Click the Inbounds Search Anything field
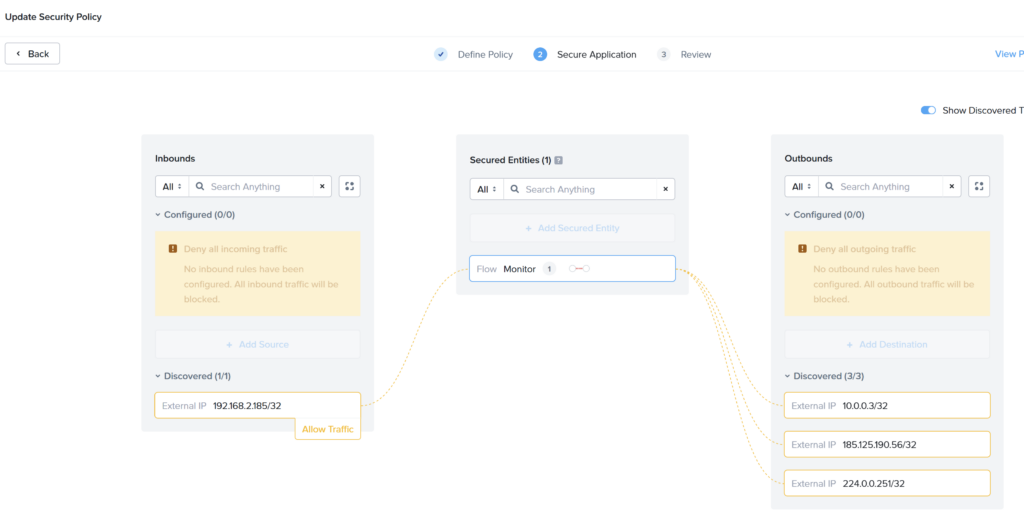 [x=251, y=186]
